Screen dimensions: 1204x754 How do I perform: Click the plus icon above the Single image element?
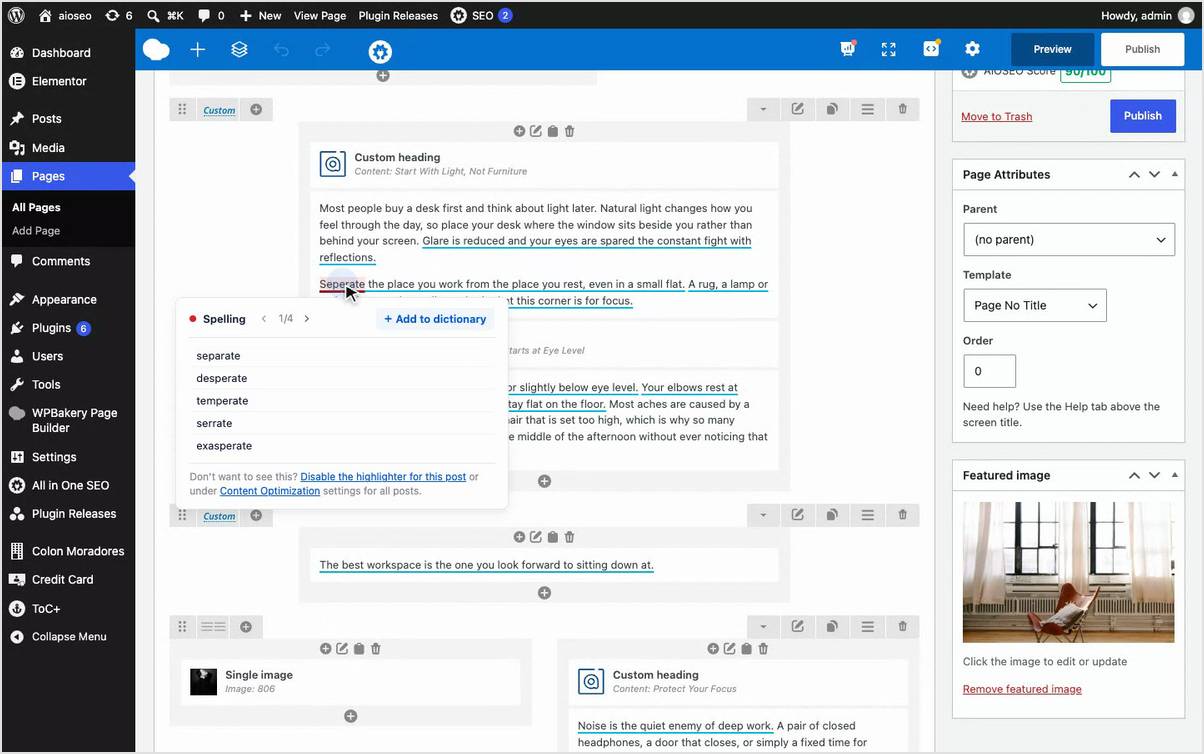(325, 649)
